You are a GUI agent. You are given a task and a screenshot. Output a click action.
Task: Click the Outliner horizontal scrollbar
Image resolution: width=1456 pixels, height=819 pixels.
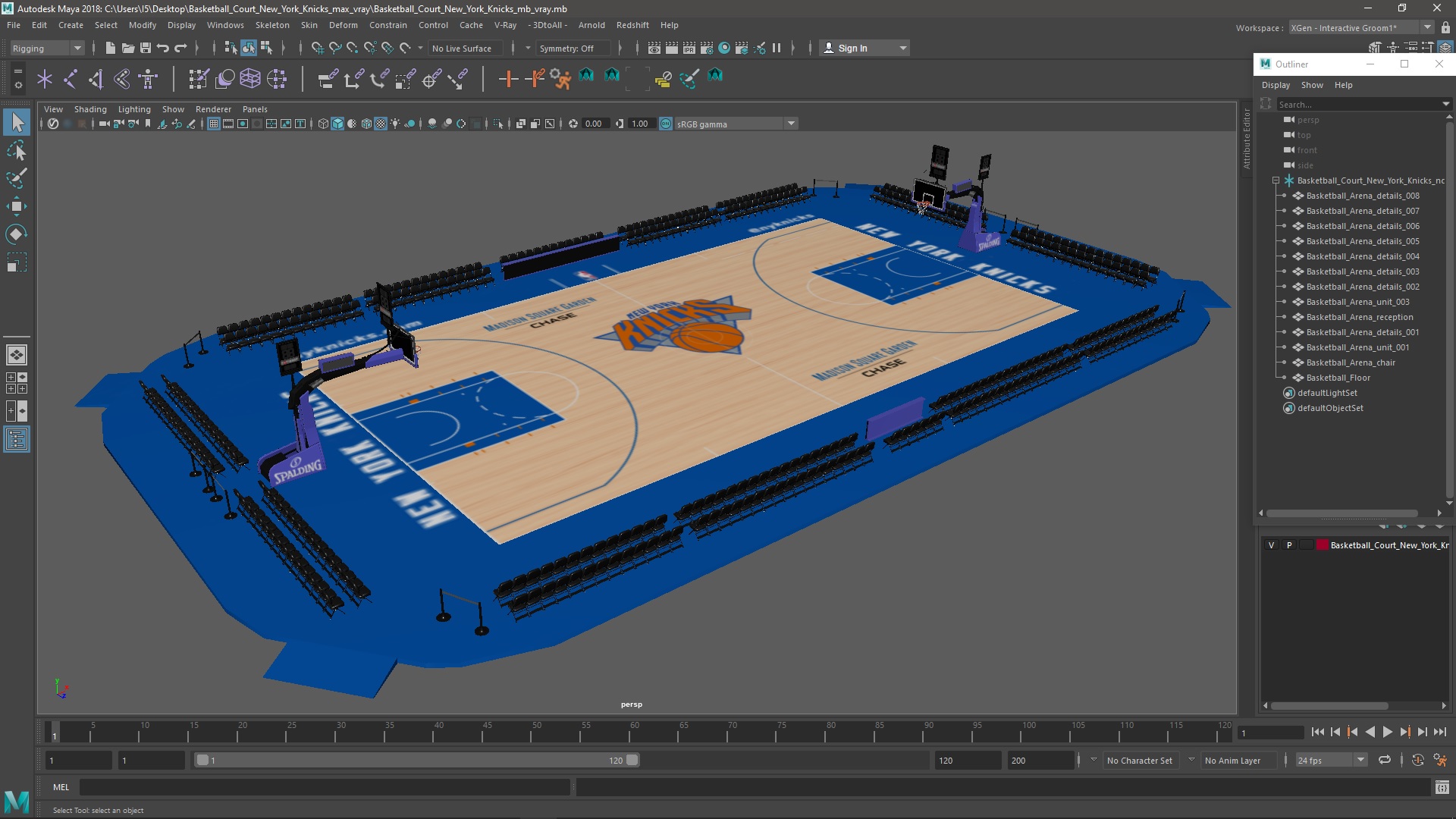coord(1341,513)
